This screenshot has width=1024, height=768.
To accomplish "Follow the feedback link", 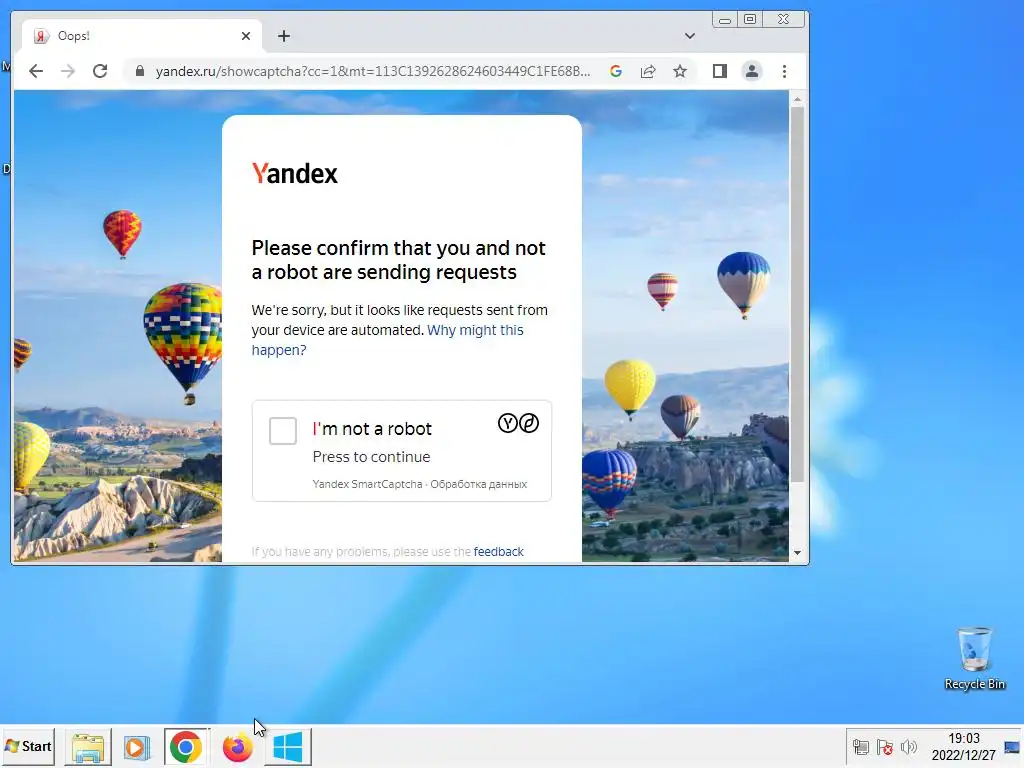I will pyautogui.click(x=498, y=552).
